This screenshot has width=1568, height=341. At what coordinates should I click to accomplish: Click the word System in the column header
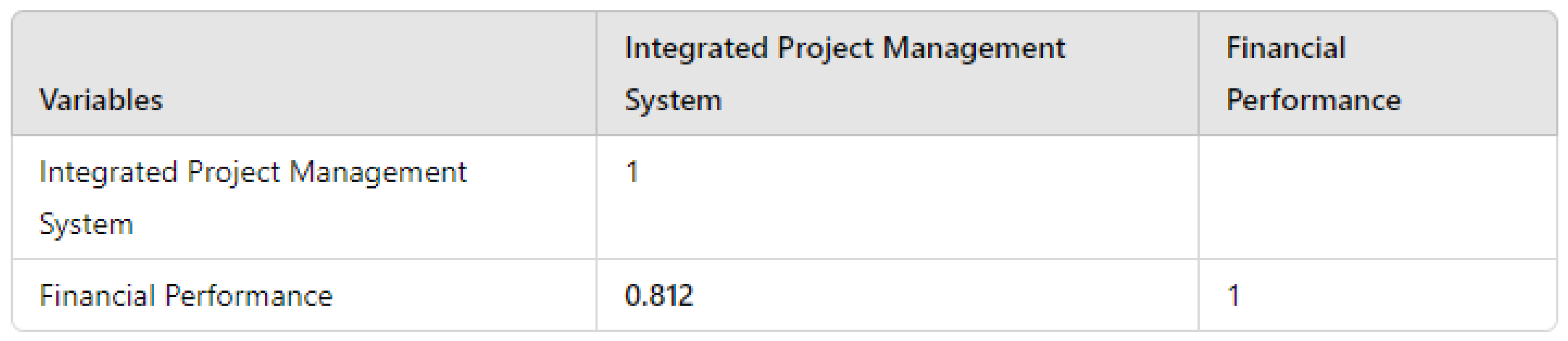[x=673, y=100]
